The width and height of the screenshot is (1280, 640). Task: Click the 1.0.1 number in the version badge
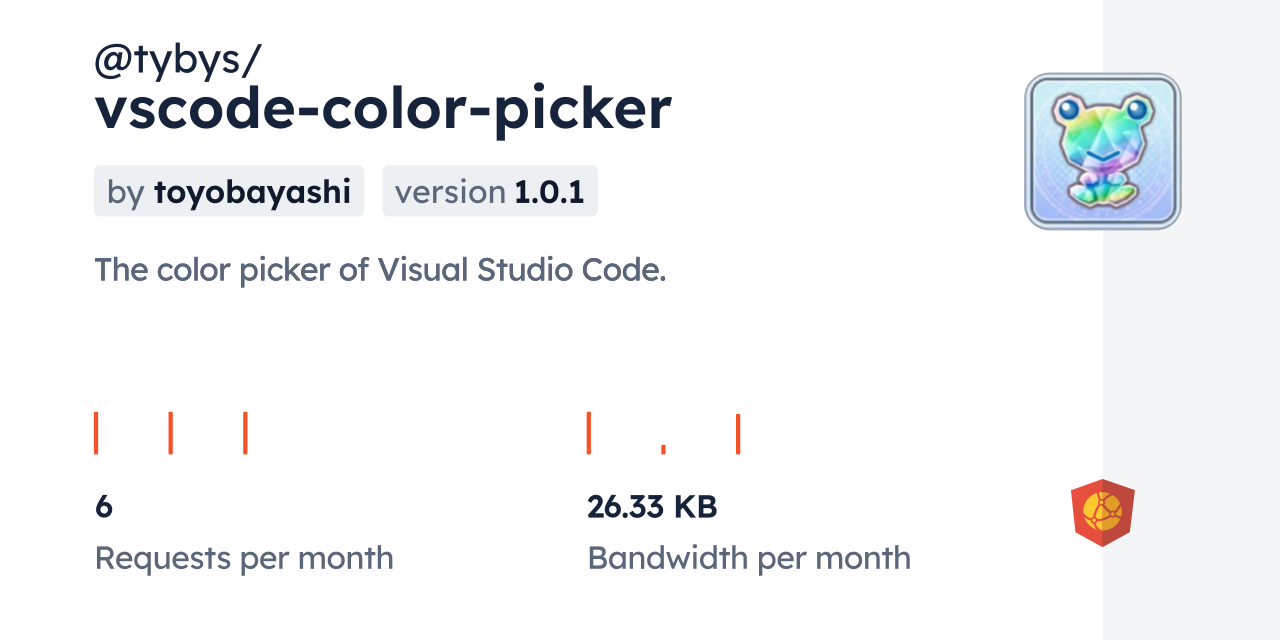point(549,192)
